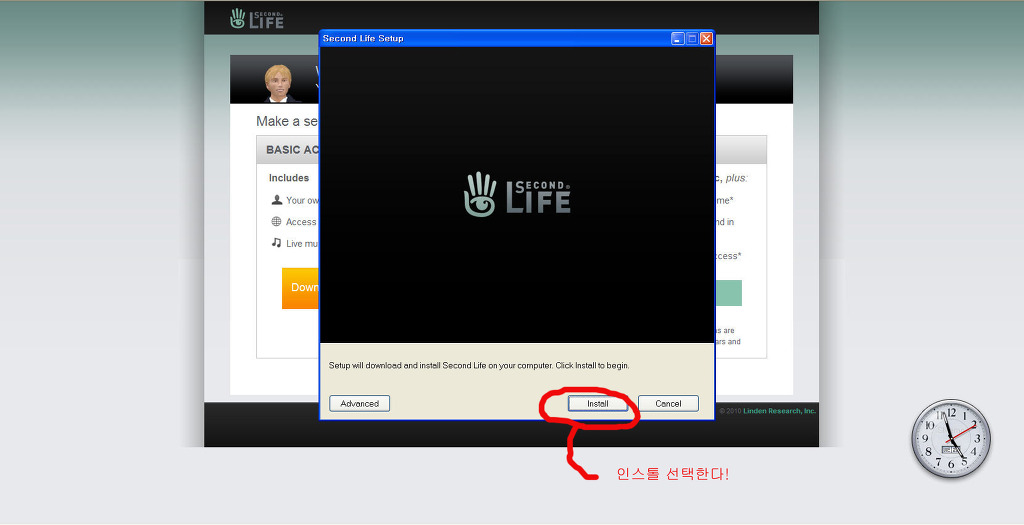
Task: Minimize the Second Life Setup window
Action: click(678, 39)
